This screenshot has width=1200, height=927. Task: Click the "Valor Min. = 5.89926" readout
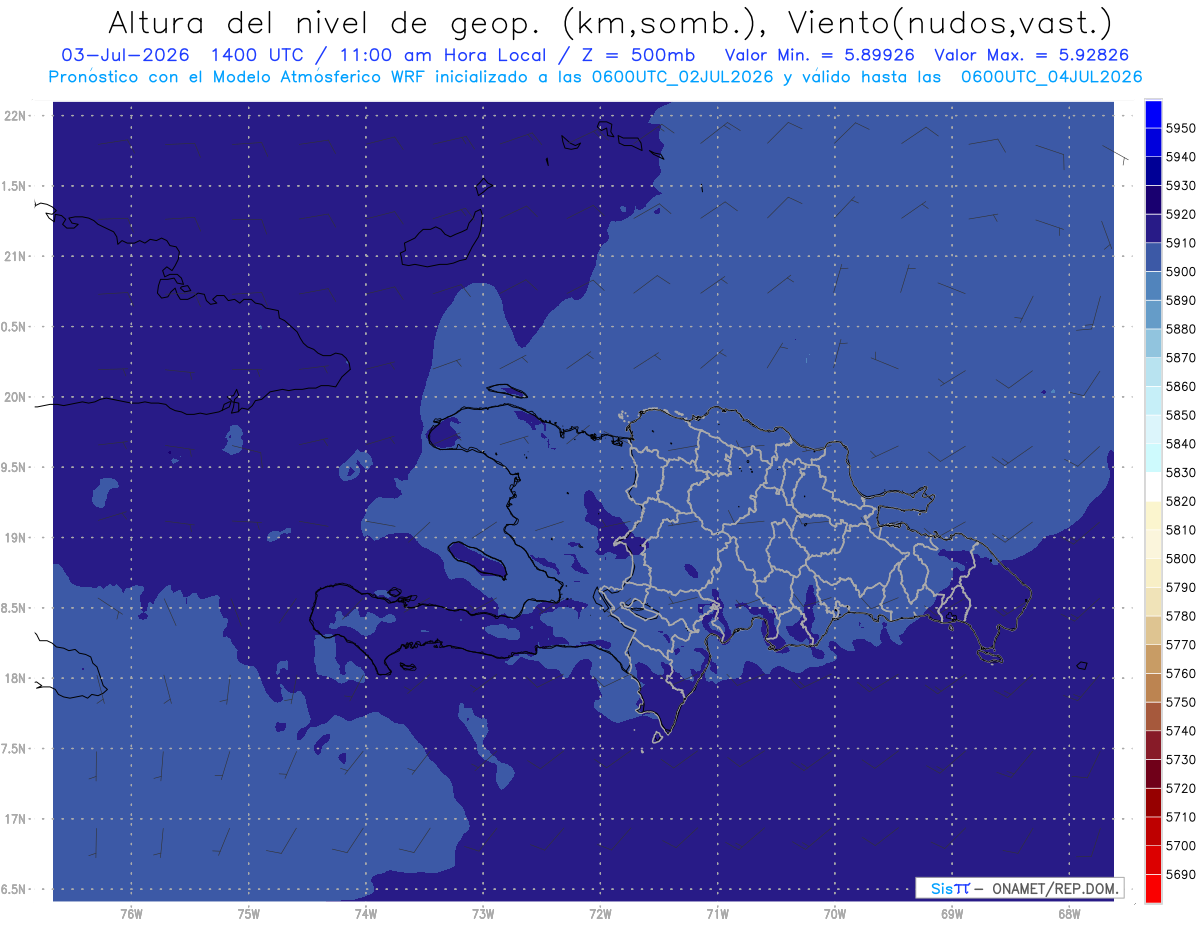pos(819,56)
